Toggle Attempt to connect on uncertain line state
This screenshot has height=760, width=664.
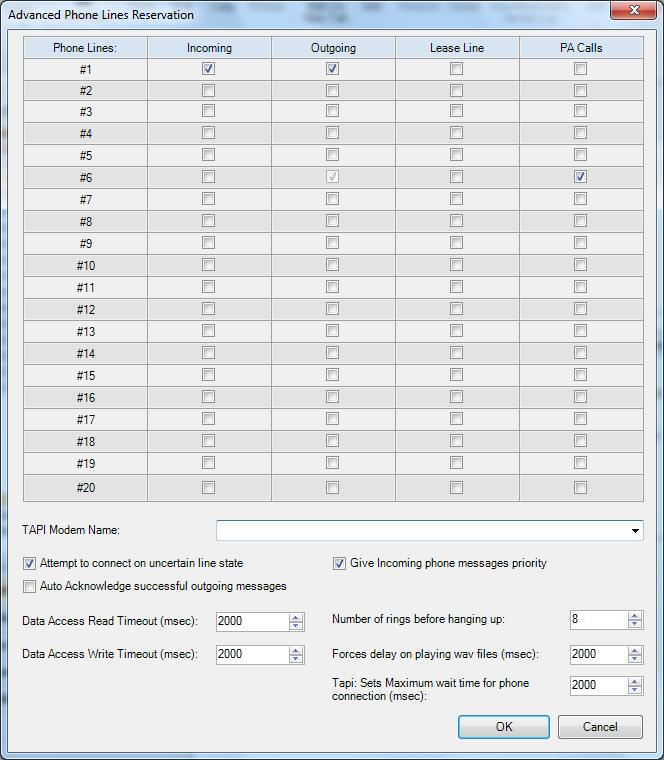[x=29, y=563]
